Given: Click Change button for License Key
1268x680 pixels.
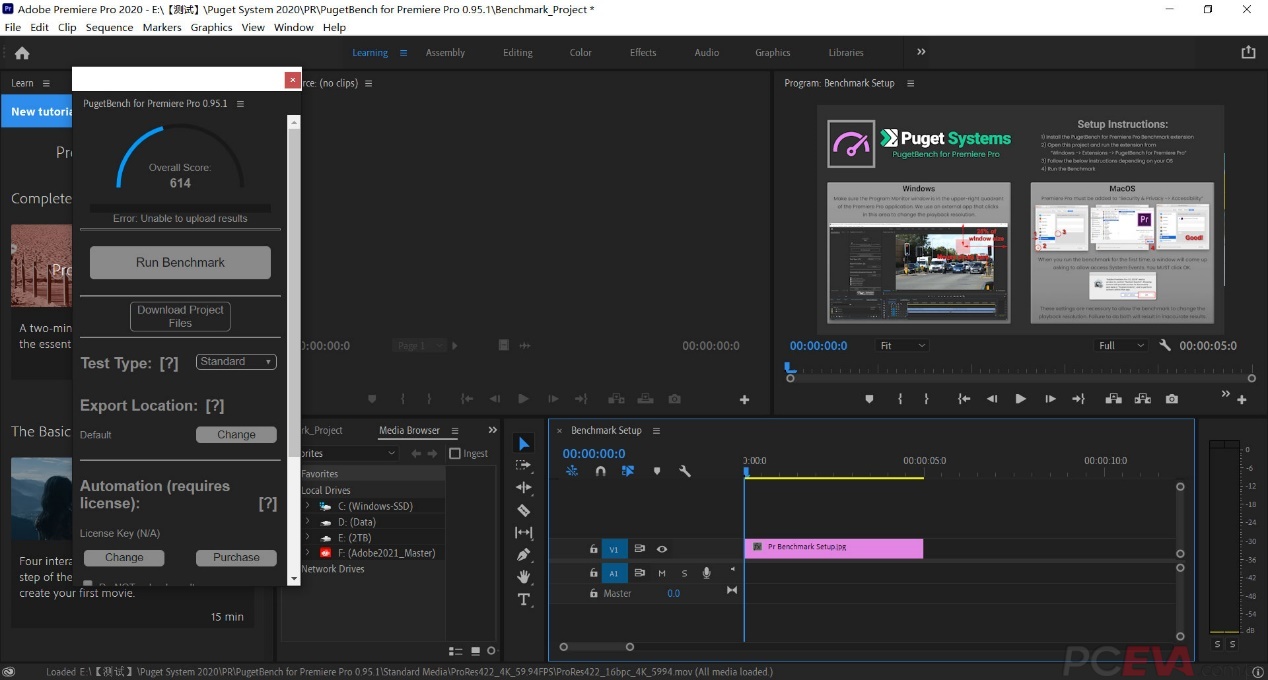Looking at the screenshot, I should tap(124, 557).
